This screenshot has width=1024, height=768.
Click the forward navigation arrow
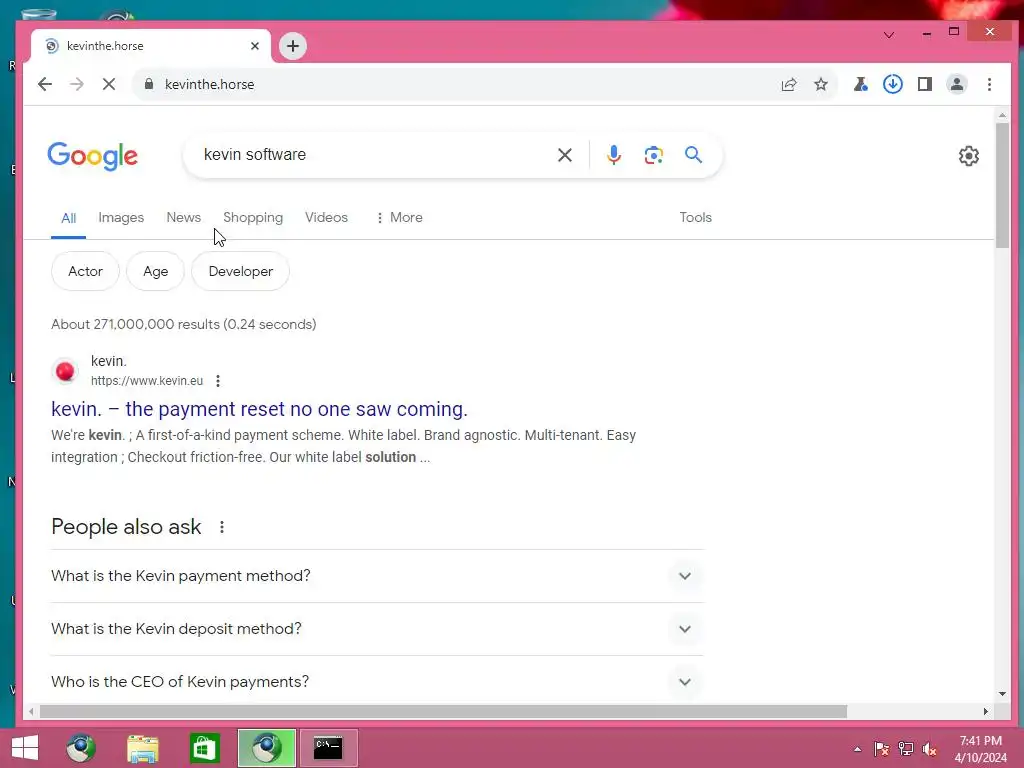pos(77,84)
